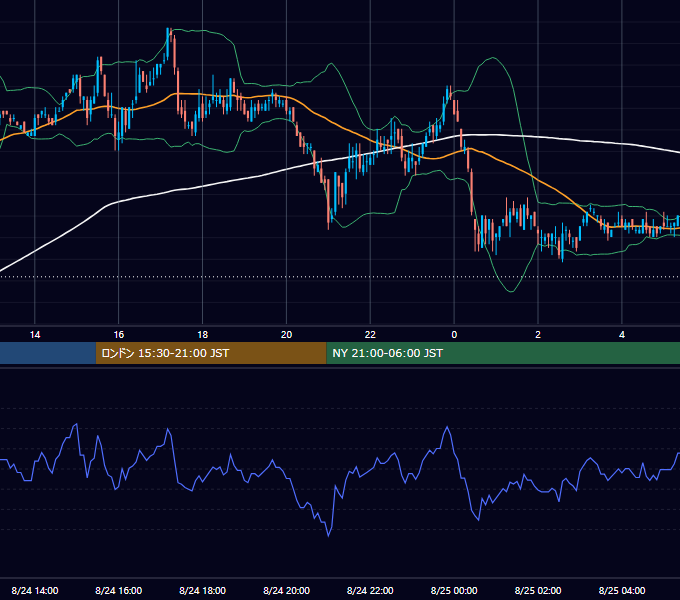Click the 8/24 14:00 time label
The image size is (680, 600).
pyautogui.click(x=35, y=590)
